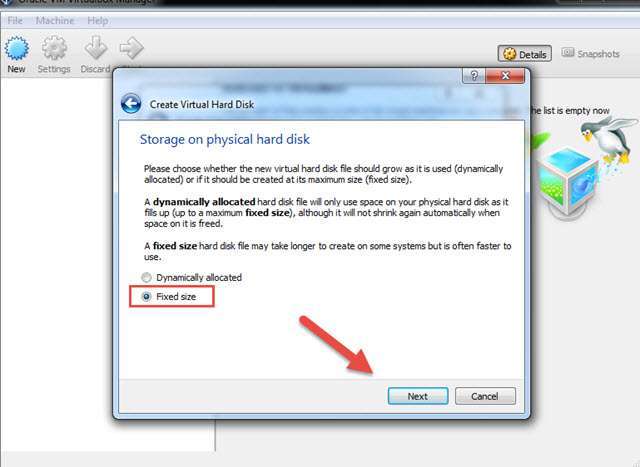Click the New virtual machine icon

[16, 48]
